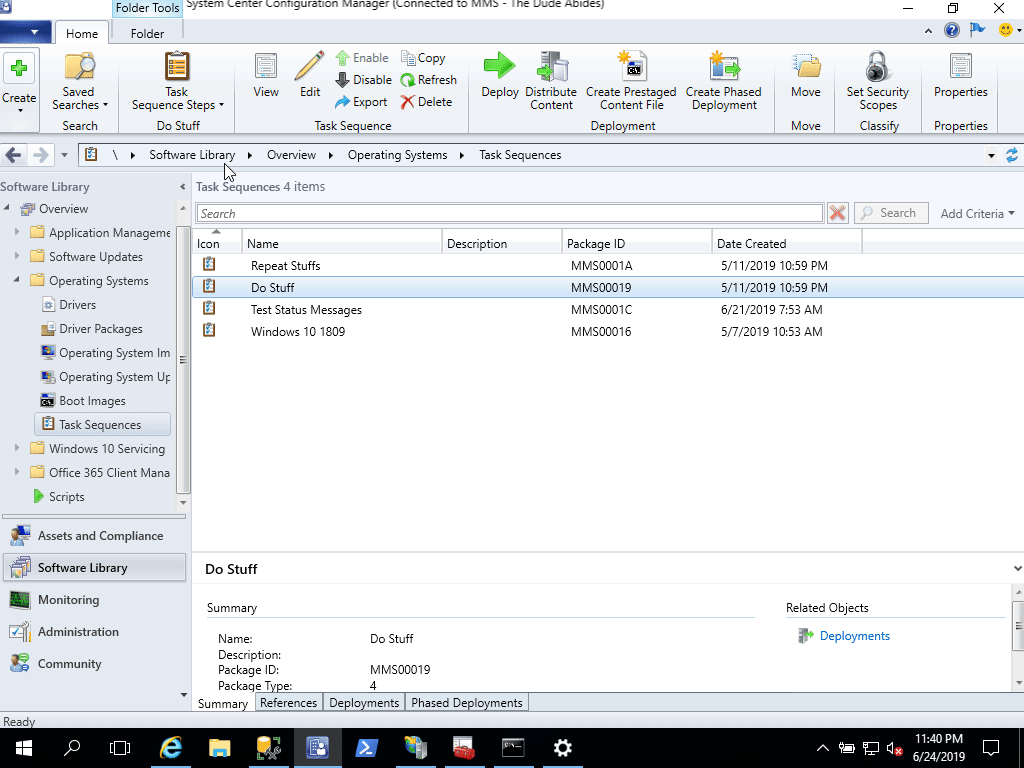
Task: Click the Create task sequence icon
Action: pyautogui.click(x=19, y=69)
